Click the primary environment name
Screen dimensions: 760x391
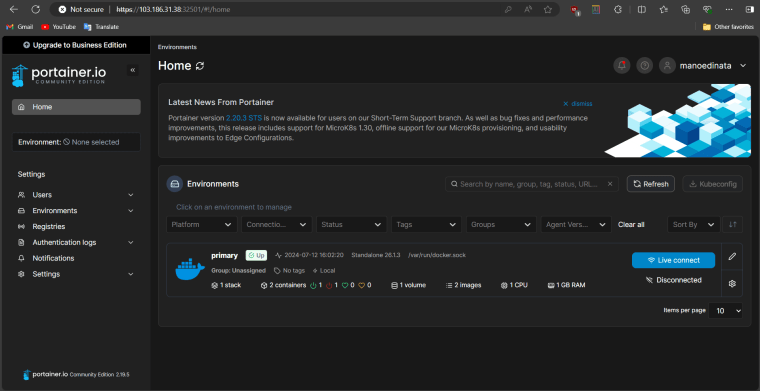click(224, 255)
